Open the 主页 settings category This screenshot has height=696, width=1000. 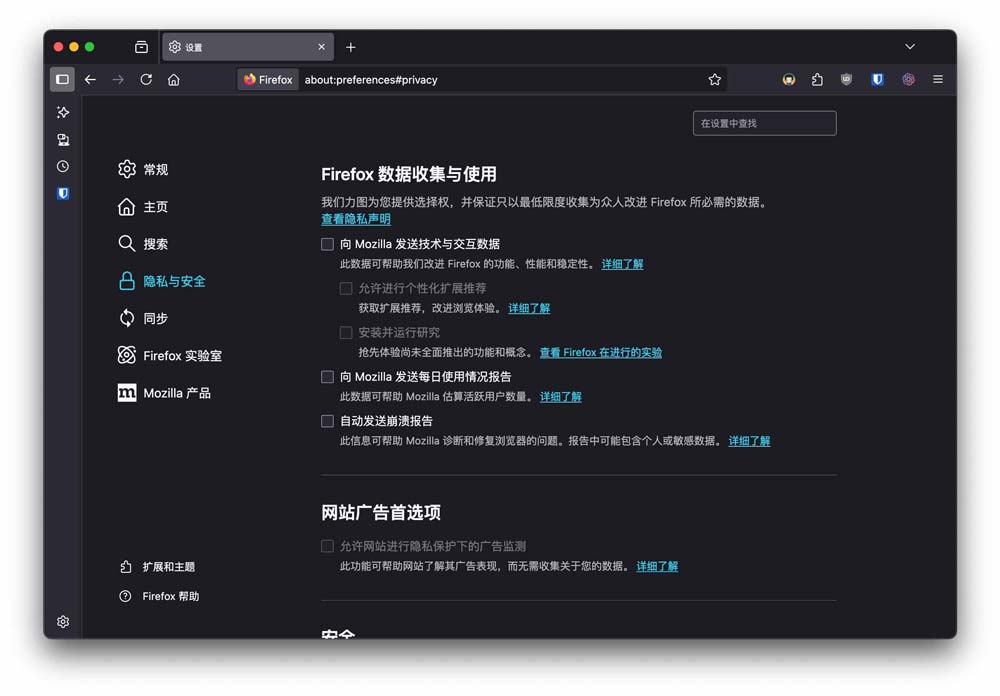point(143,207)
